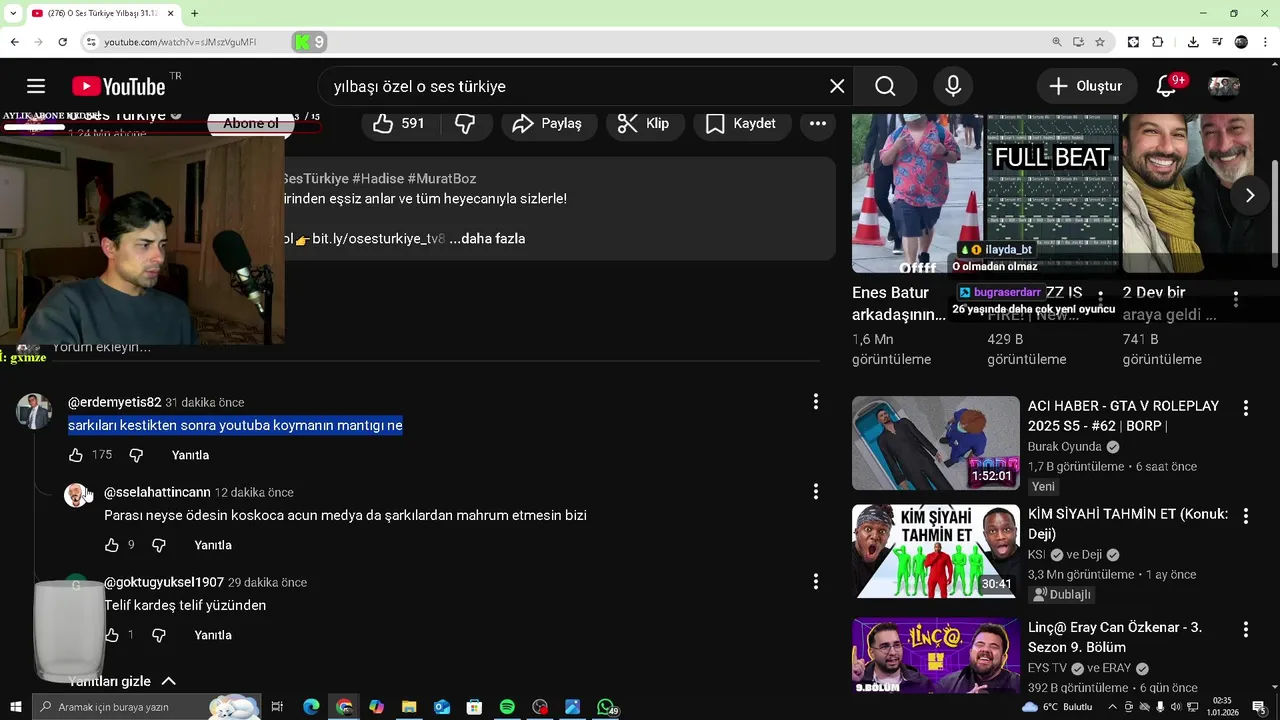Like the video with 591 likes
Image resolution: width=1280 pixels, height=720 pixels.
point(399,123)
